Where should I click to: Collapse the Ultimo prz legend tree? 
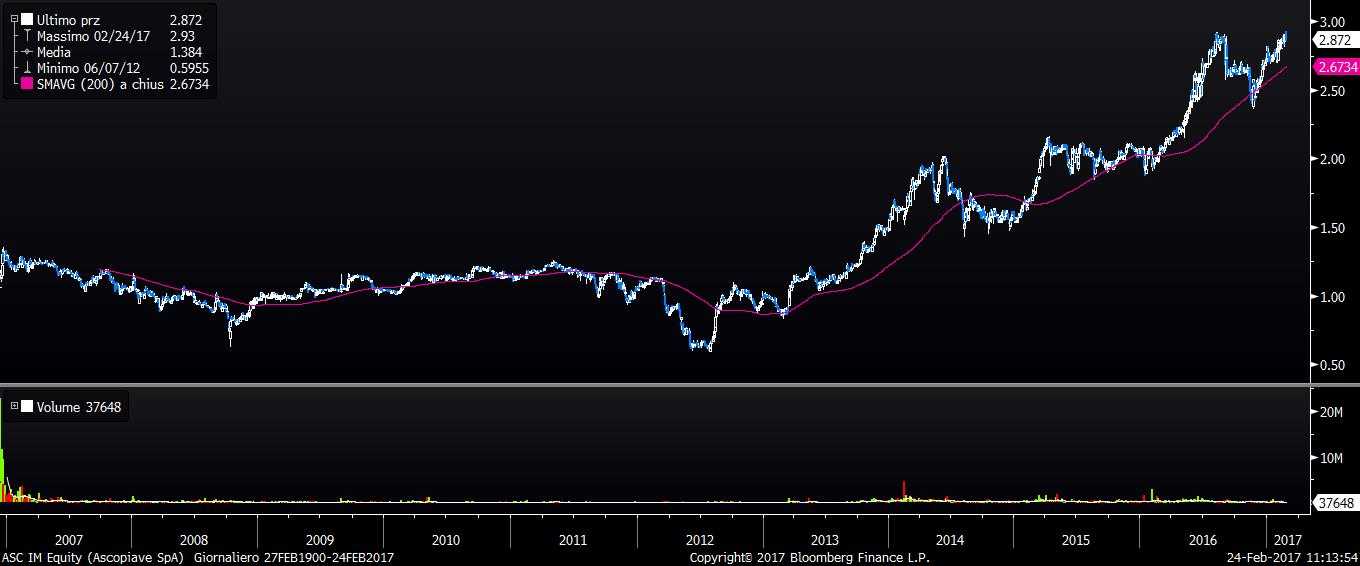coord(13,19)
